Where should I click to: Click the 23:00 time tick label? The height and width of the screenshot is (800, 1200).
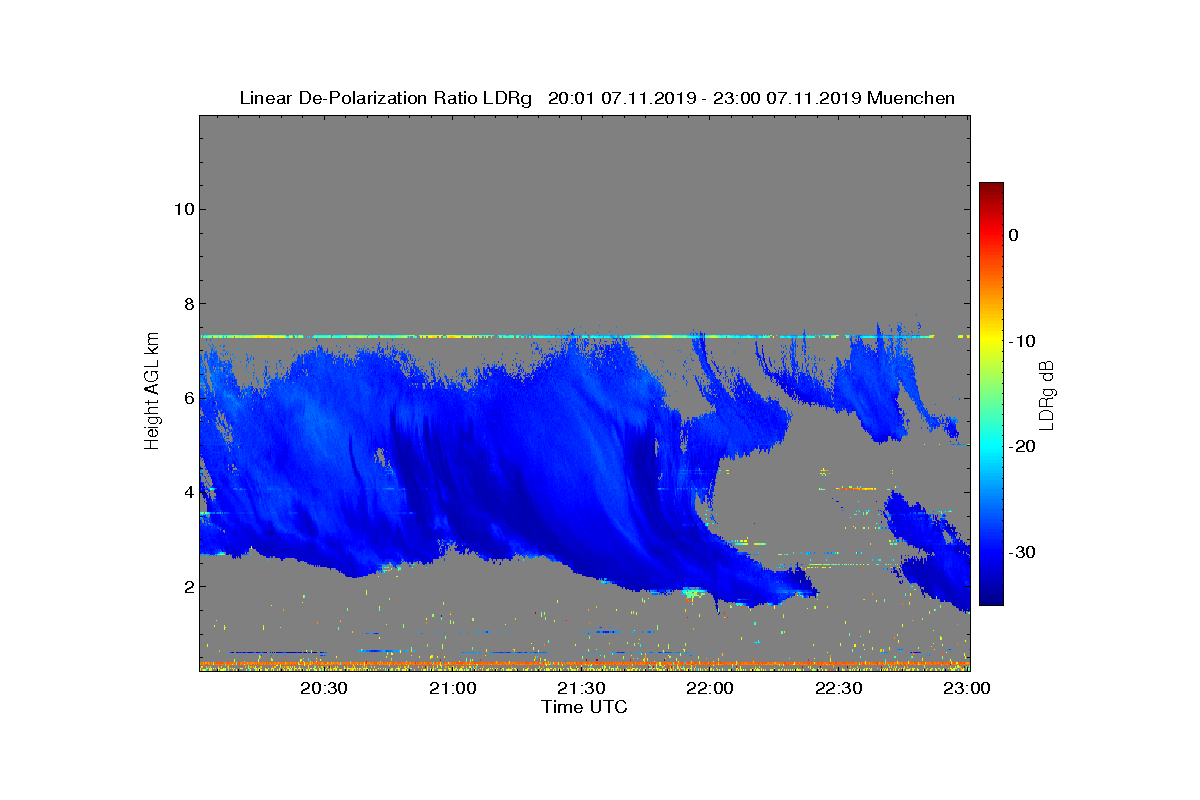pos(967,688)
